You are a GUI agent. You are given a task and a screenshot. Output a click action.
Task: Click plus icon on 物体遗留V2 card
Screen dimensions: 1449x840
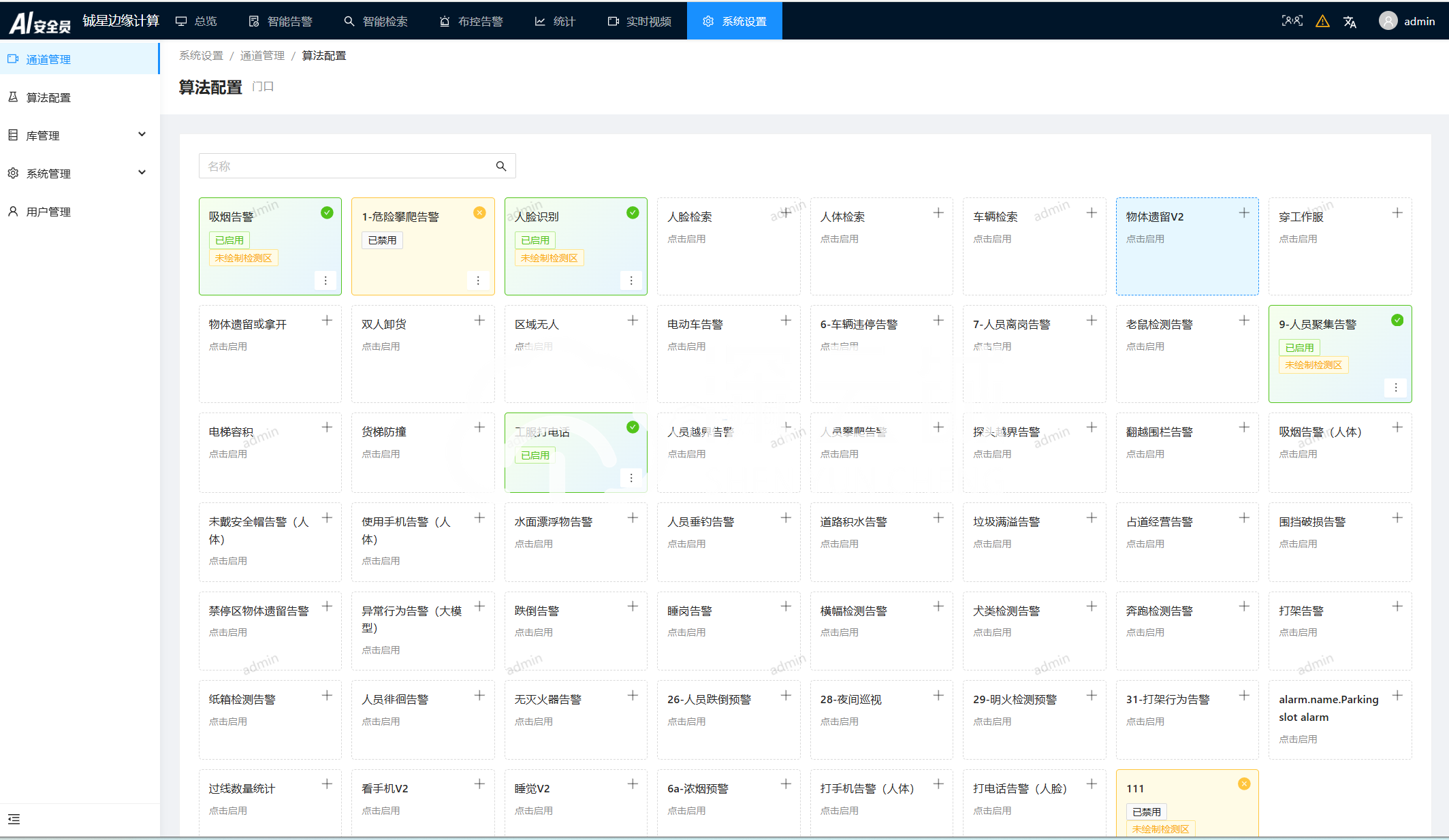point(1244,212)
